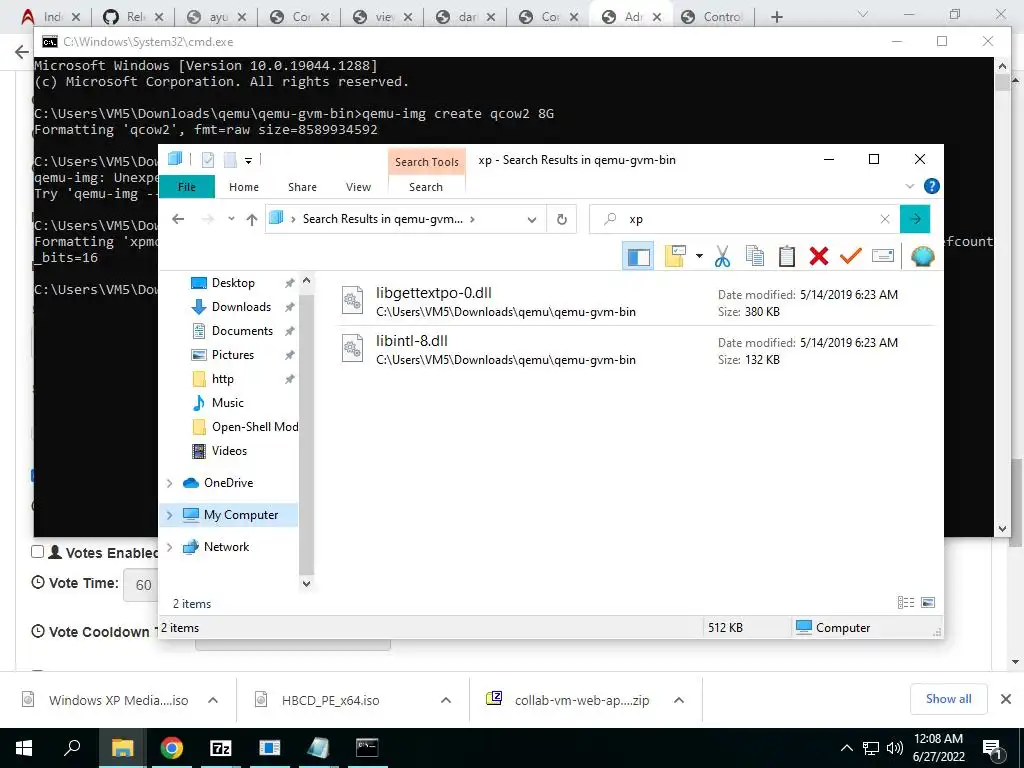Click the Back arrow in Explorer
Screen dimensions: 1024x768
tap(178, 219)
